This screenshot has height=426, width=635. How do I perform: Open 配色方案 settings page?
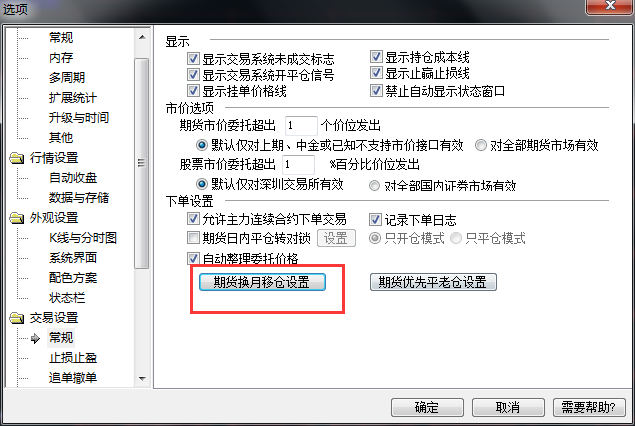tap(73, 278)
